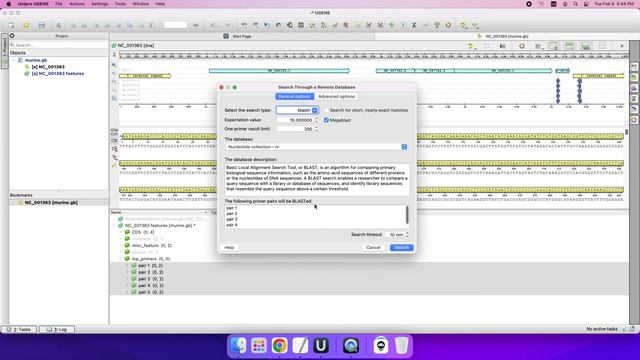Open the Help menu
The width and height of the screenshot is (640, 360).
coord(160,4)
